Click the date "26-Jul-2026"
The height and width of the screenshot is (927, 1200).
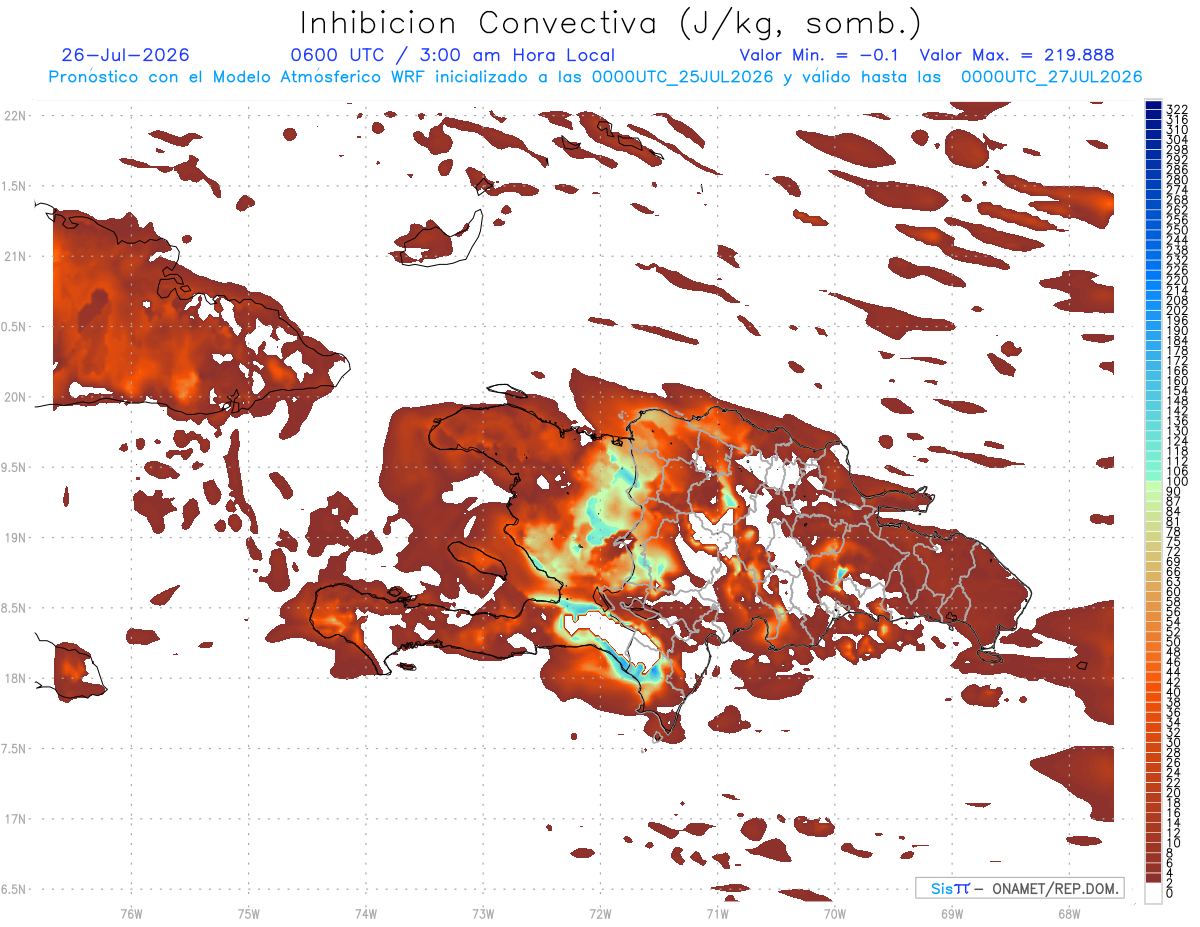pos(125,55)
